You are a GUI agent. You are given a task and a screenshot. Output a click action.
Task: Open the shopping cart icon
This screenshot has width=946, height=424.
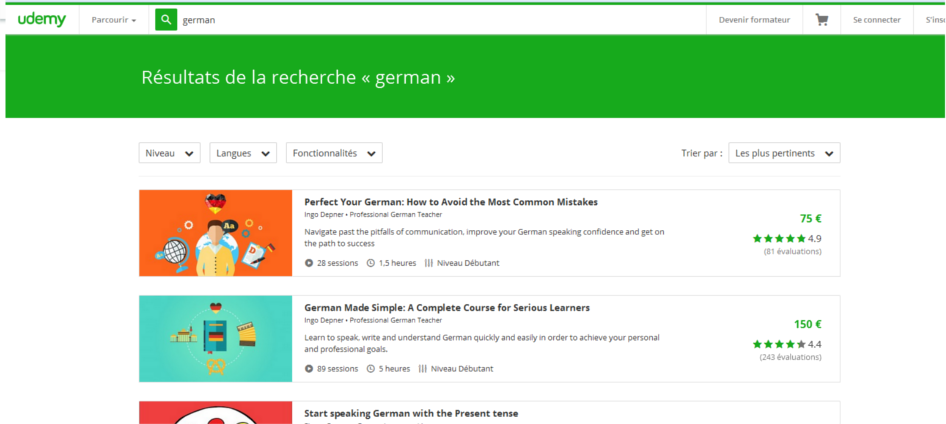pos(821,20)
